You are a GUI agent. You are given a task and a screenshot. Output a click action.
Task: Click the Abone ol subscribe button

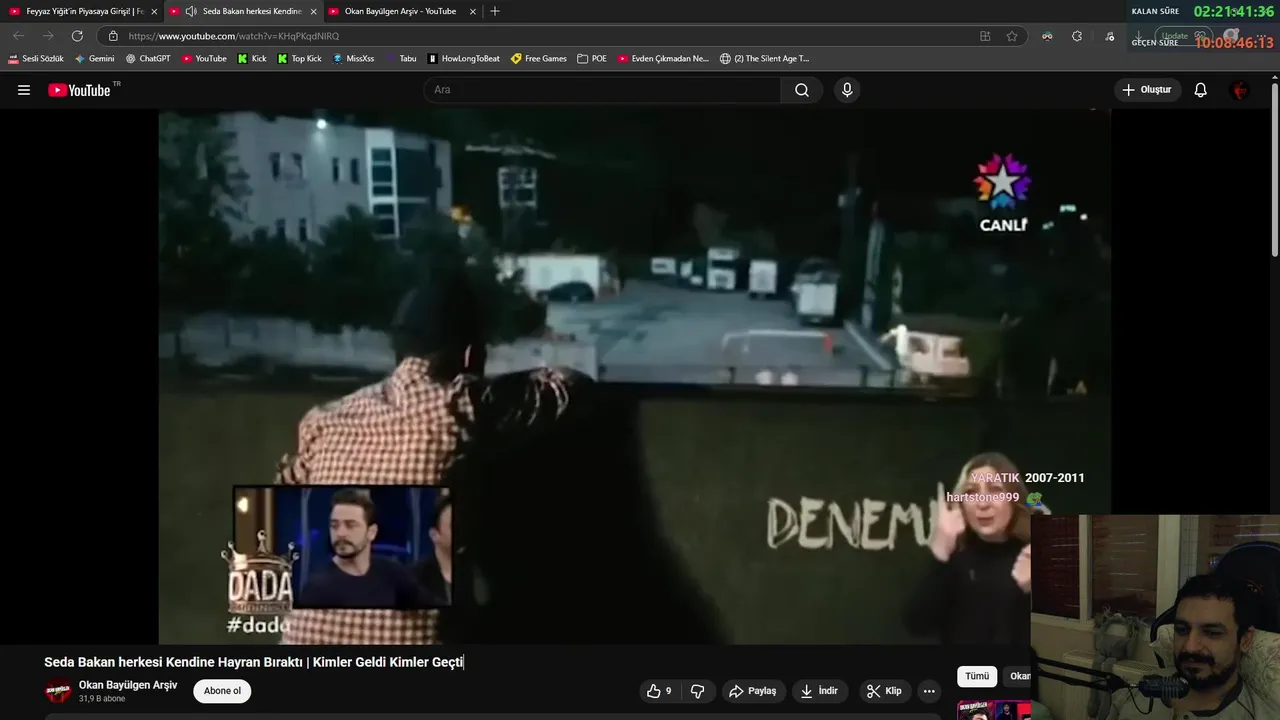222,691
